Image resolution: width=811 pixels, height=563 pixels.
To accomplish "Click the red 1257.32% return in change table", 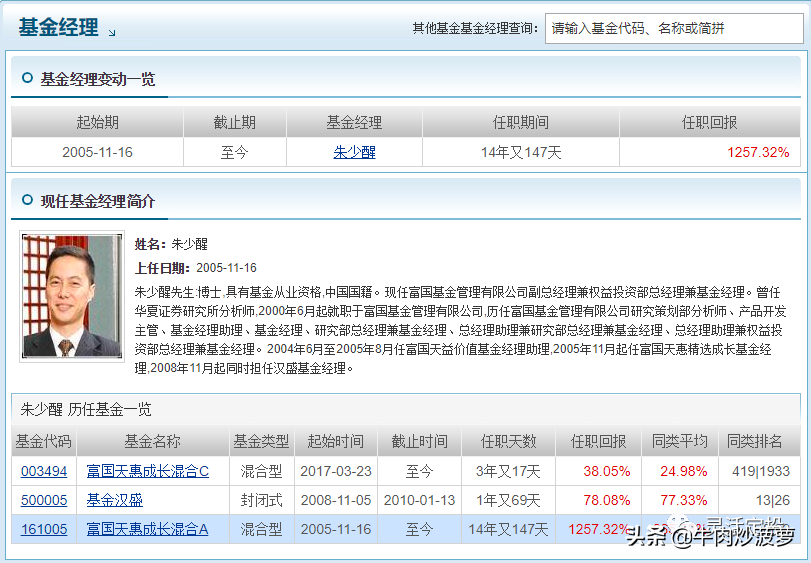I will [758, 153].
